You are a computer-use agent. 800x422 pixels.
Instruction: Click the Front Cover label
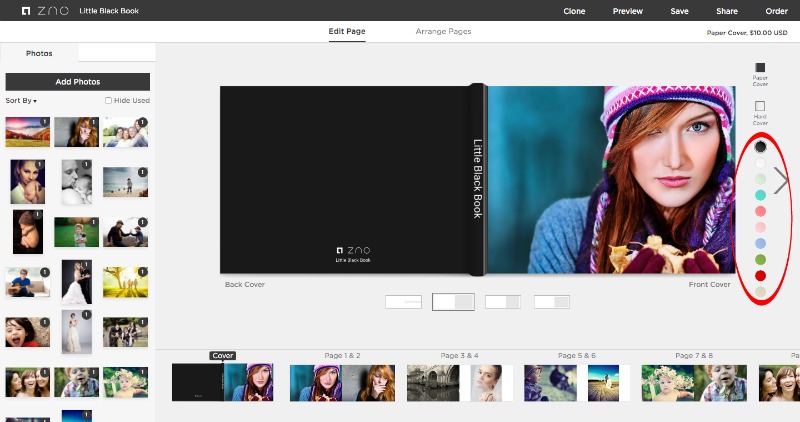(x=709, y=284)
